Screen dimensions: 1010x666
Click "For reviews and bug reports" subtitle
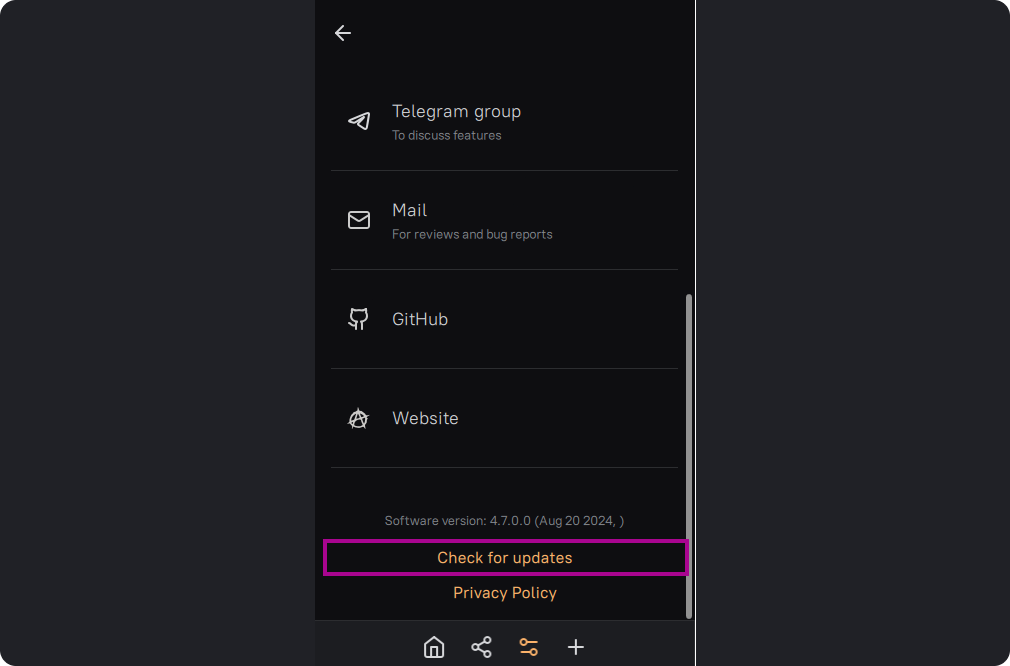coord(472,235)
